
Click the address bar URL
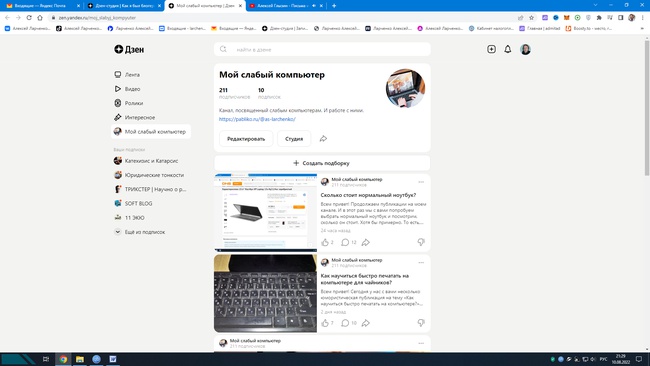click(x=97, y=18)
